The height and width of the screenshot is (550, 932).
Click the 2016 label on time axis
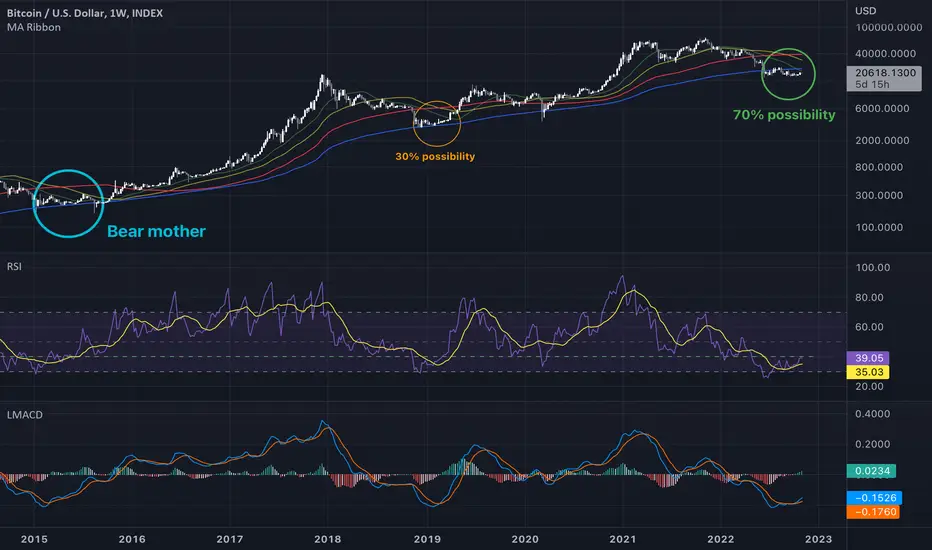(132, 539)
